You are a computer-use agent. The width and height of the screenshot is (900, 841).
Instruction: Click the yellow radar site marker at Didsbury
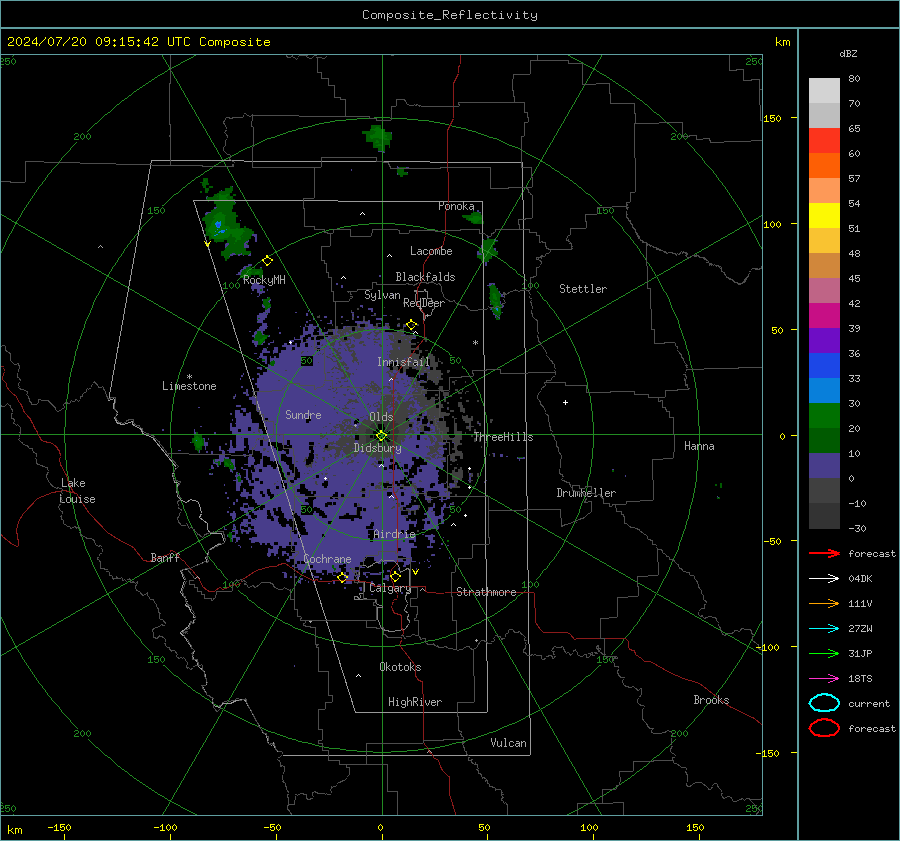[x=381, y=436]
